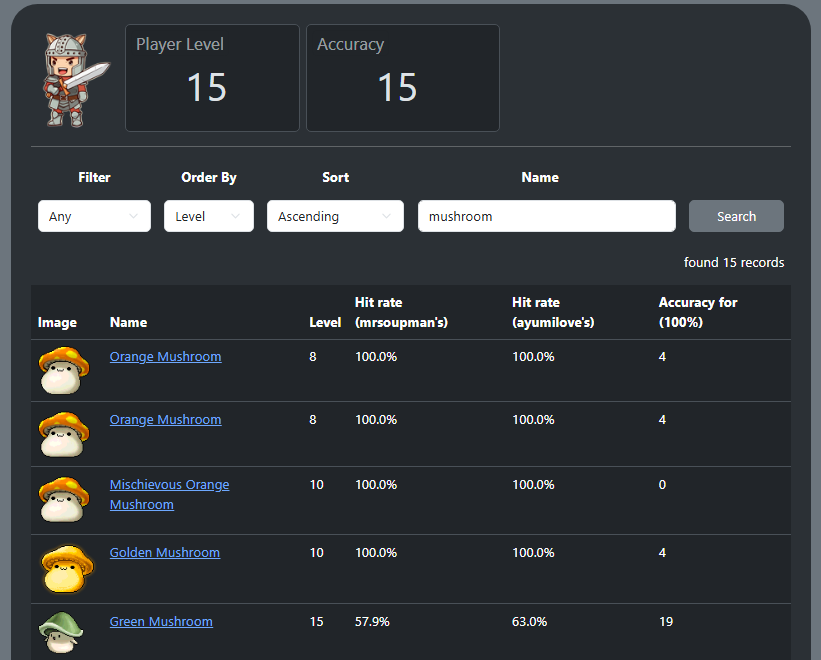Click the first Orange Mushroom monster image
This screenshot has width=821, height=660.
[64, 370]
